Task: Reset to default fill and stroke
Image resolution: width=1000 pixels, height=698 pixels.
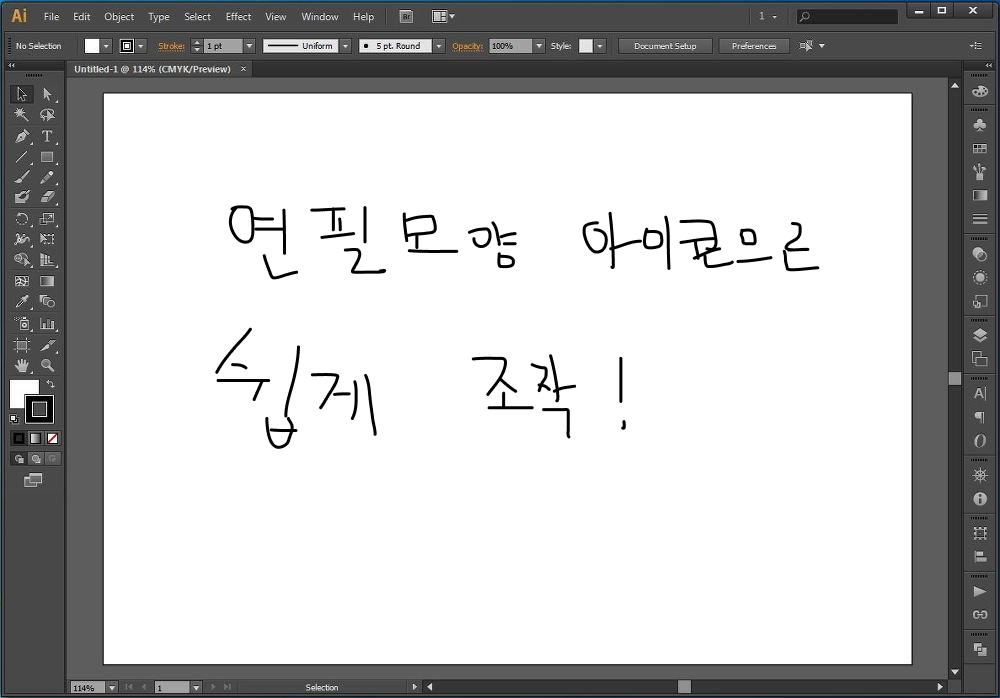Action: point(14,419)
